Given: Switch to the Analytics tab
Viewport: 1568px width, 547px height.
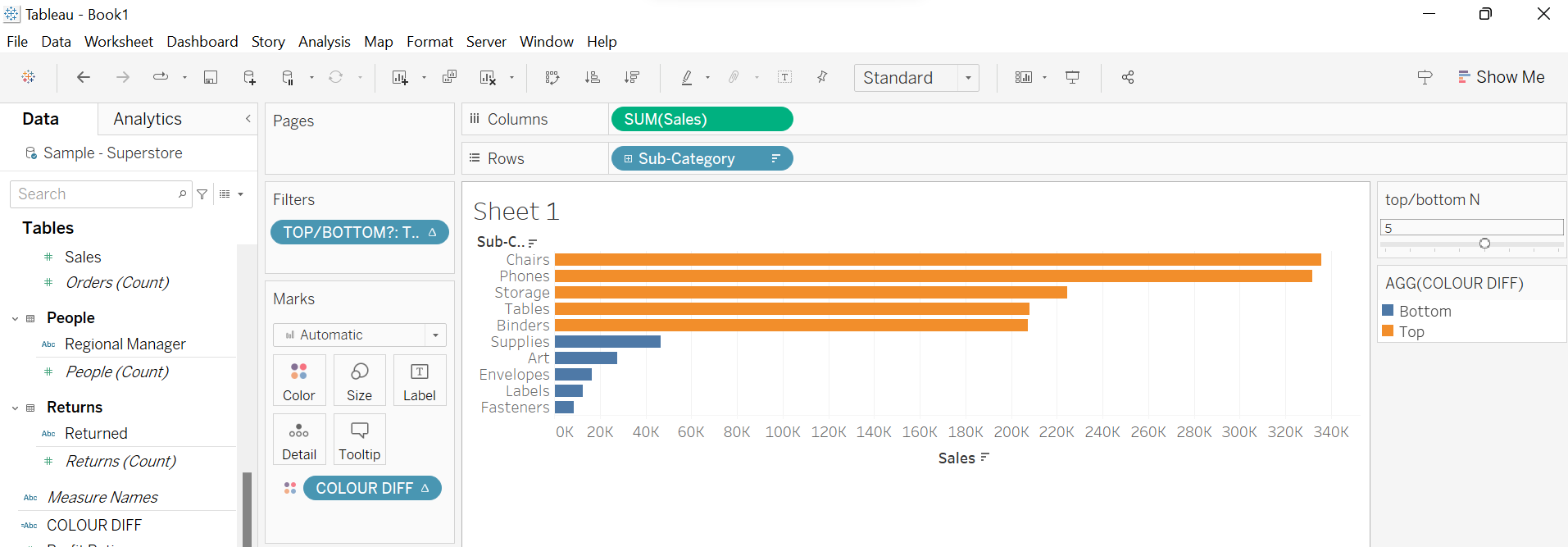Looking at the screenshot, I should pos(148,119).
